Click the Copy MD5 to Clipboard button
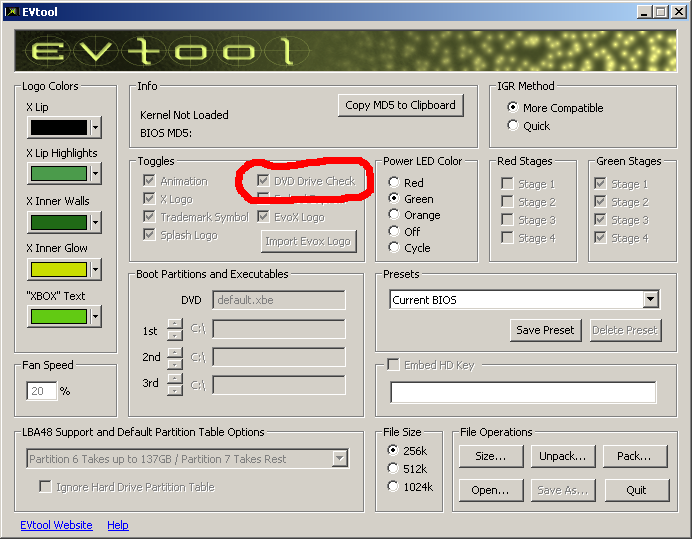Viewport: 692px width, 539px height. pos(400,105)
